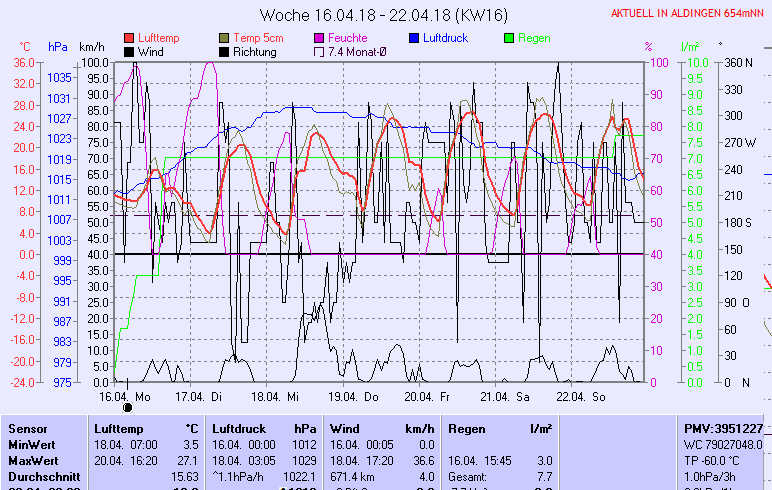Click the Sensor column header in table
Viewport: 772px width, 490px height.
(28, 428)
